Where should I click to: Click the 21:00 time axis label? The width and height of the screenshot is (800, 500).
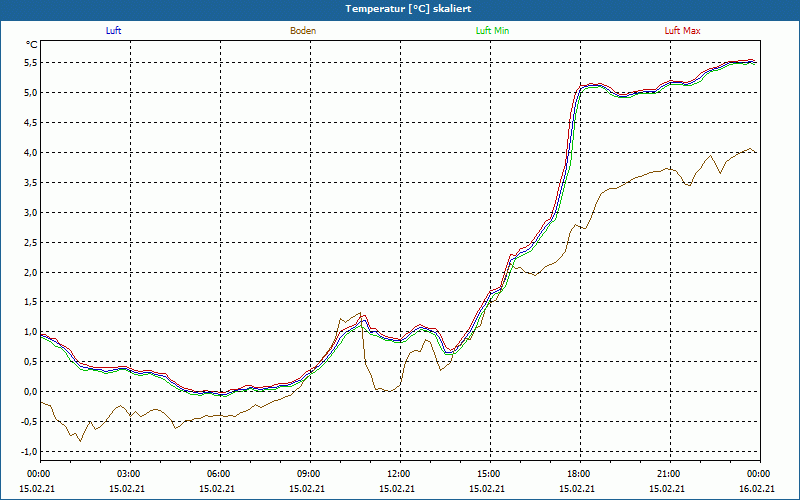click(667, 474)
